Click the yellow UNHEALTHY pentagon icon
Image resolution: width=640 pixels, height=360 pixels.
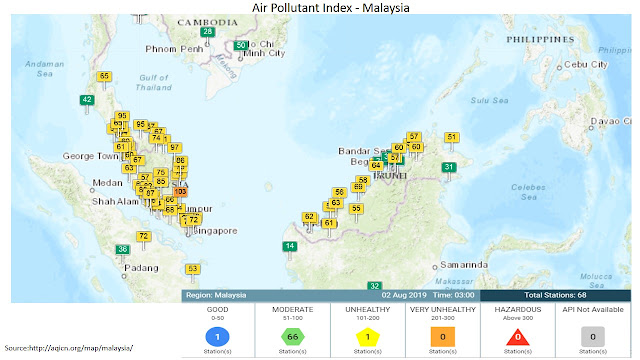367,337
